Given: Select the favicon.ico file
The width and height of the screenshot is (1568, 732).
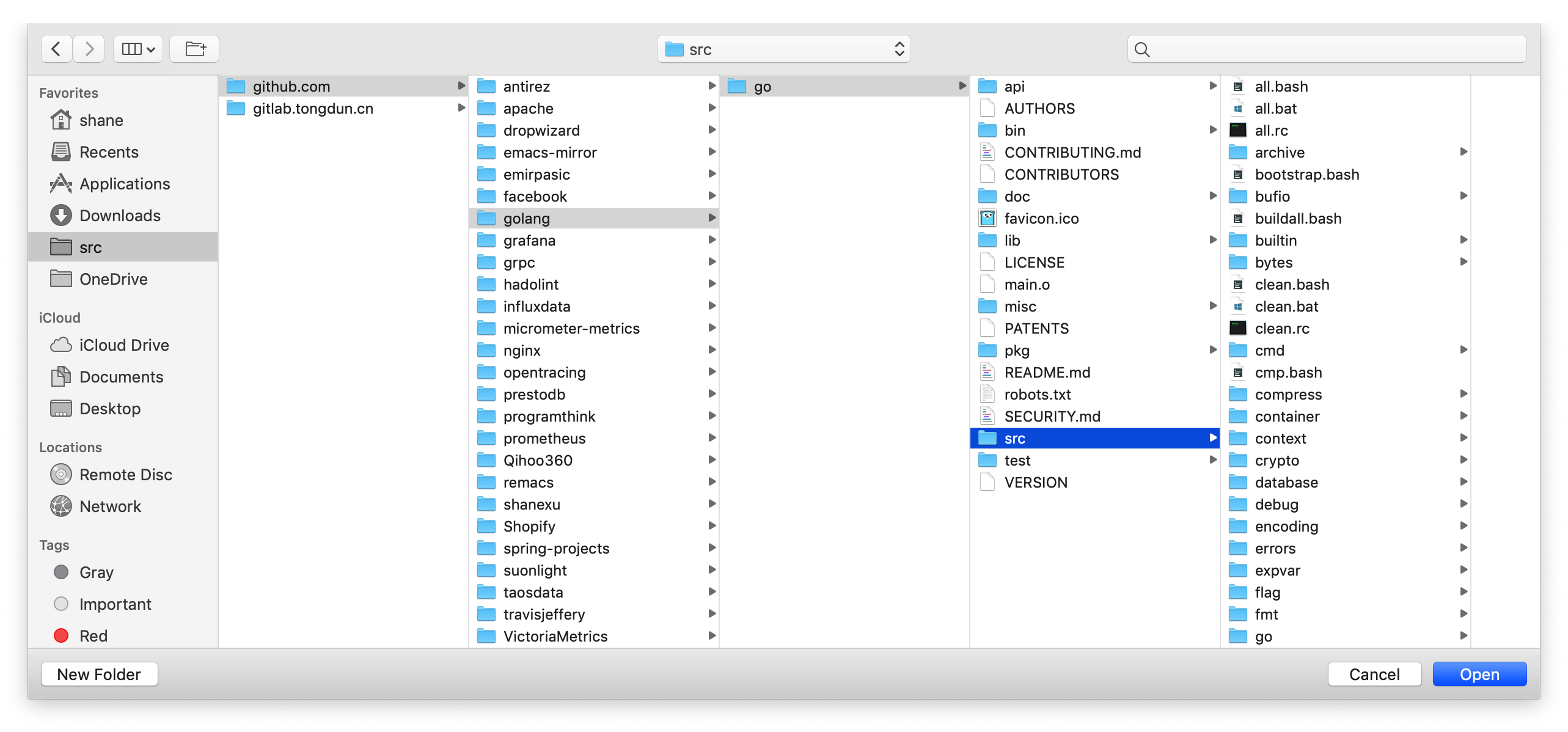Looking at the screenshot, I should coord(1041,219).
